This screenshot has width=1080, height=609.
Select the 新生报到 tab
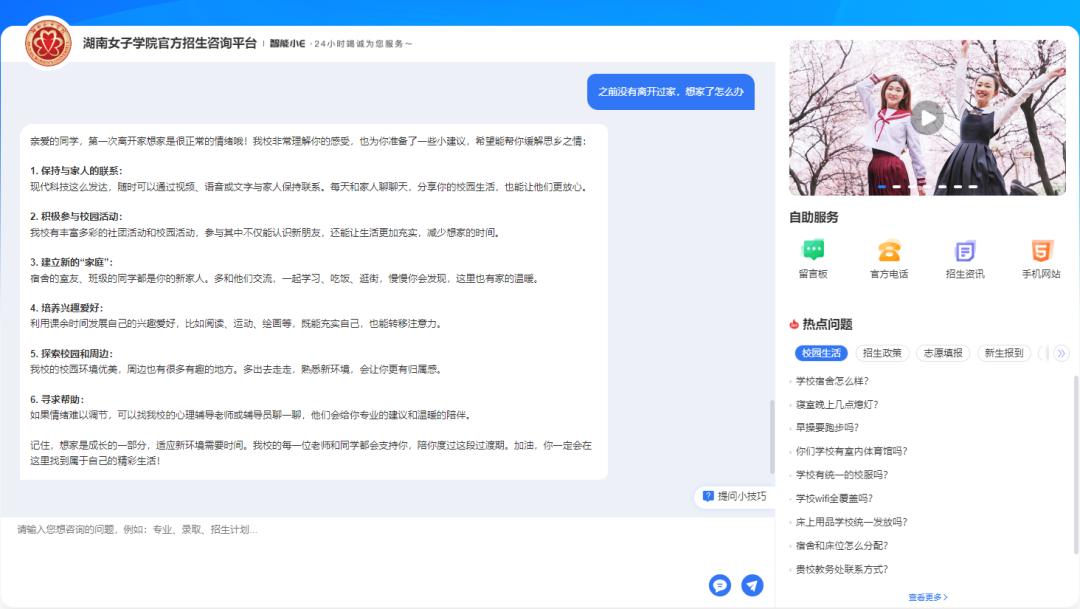[x=1004, y=353]
